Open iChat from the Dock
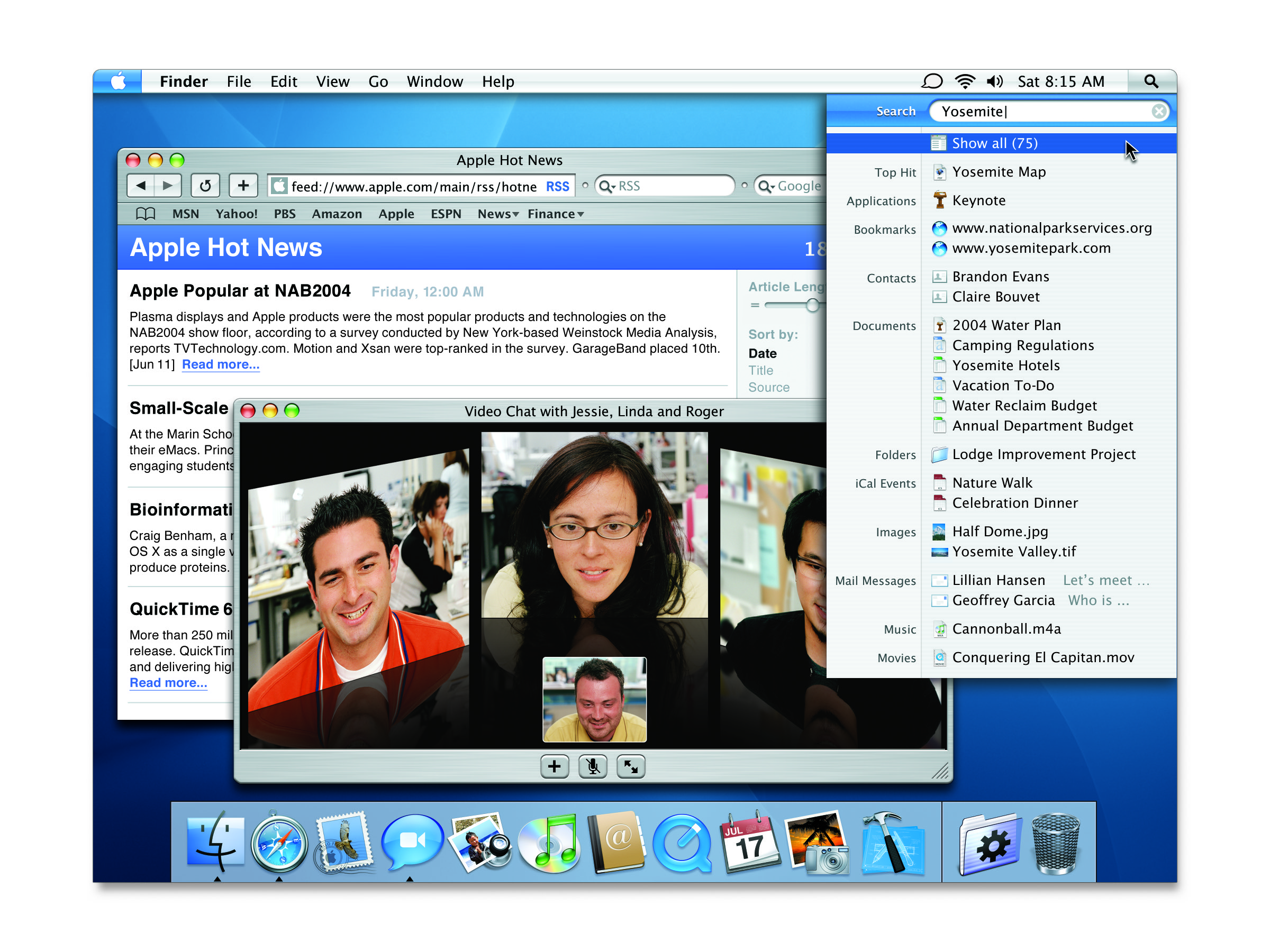This screenshot has width=1270, height=952. [412, 841]
